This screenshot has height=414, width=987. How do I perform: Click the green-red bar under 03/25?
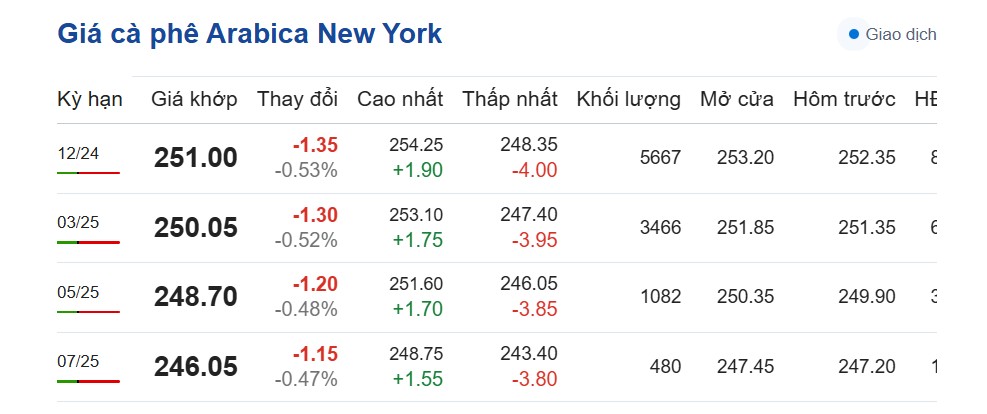point(88,242)
